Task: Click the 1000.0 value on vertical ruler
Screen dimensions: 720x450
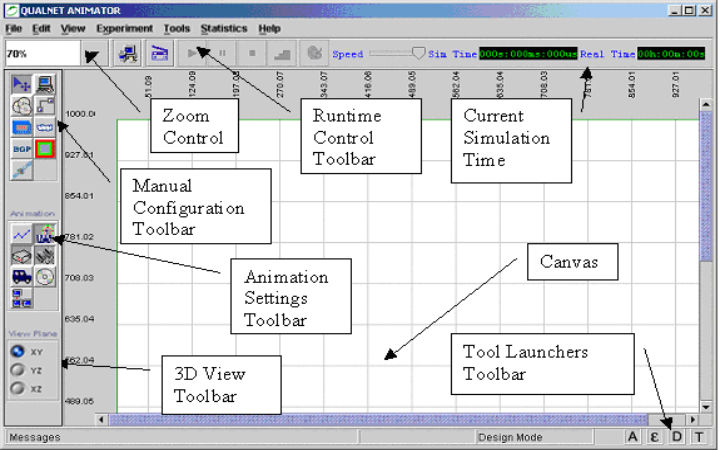Action: (x=80, y=113)
